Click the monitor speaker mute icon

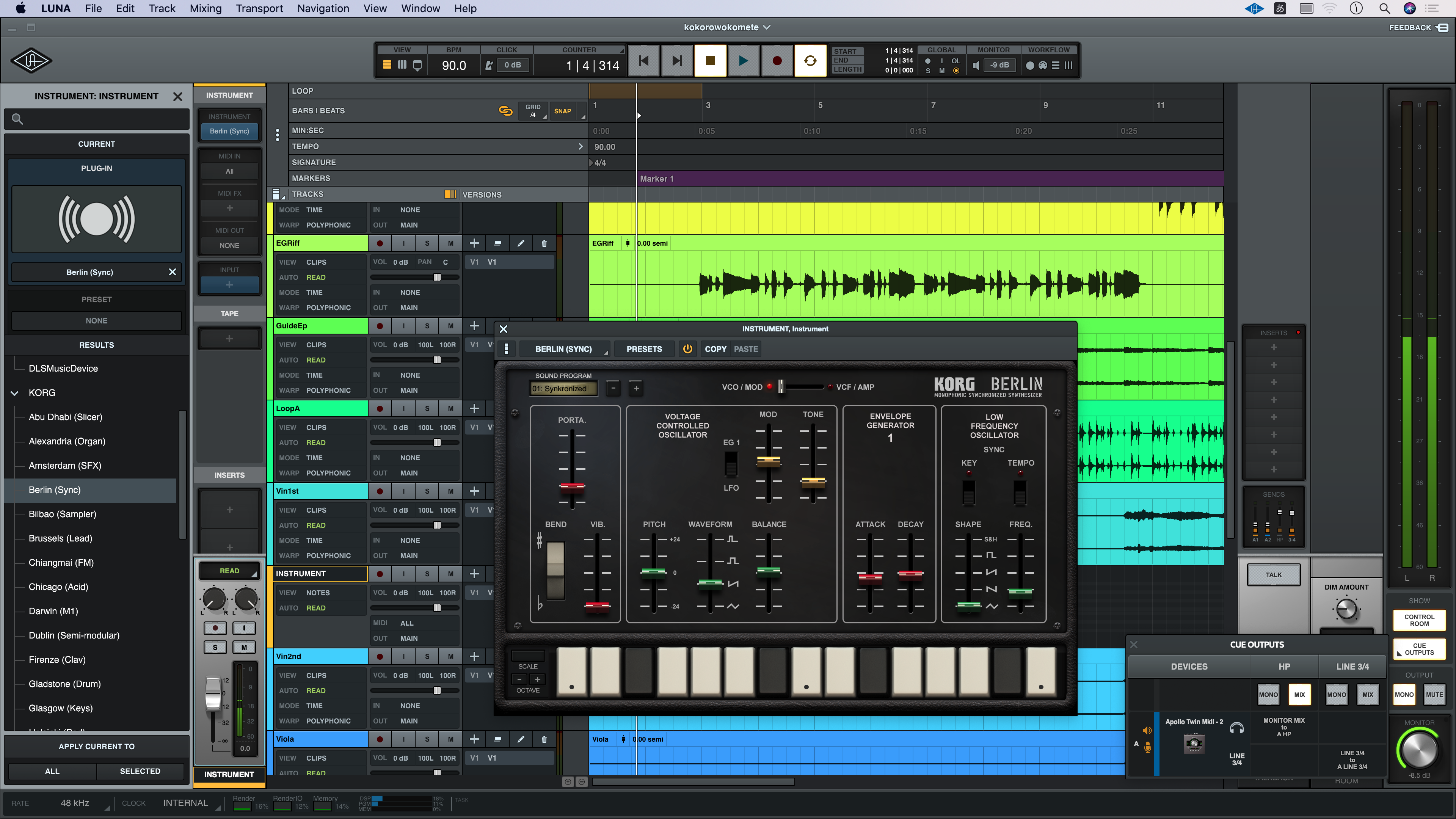point(976,66)
